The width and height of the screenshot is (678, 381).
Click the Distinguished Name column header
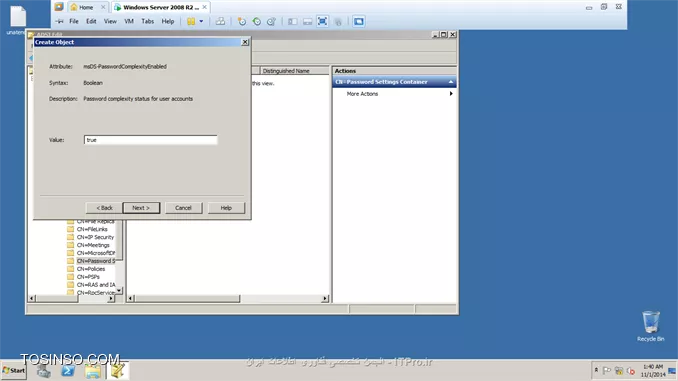pos(294,70)
